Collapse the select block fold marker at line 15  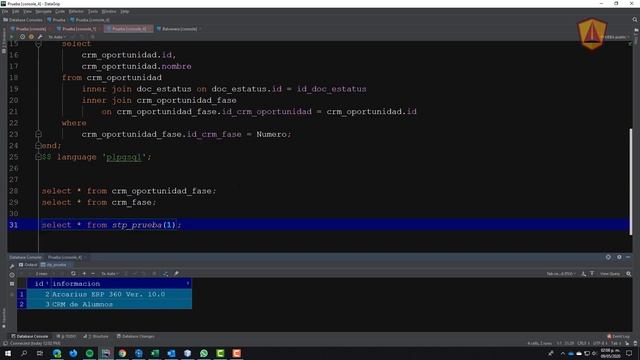coord(38,43)
